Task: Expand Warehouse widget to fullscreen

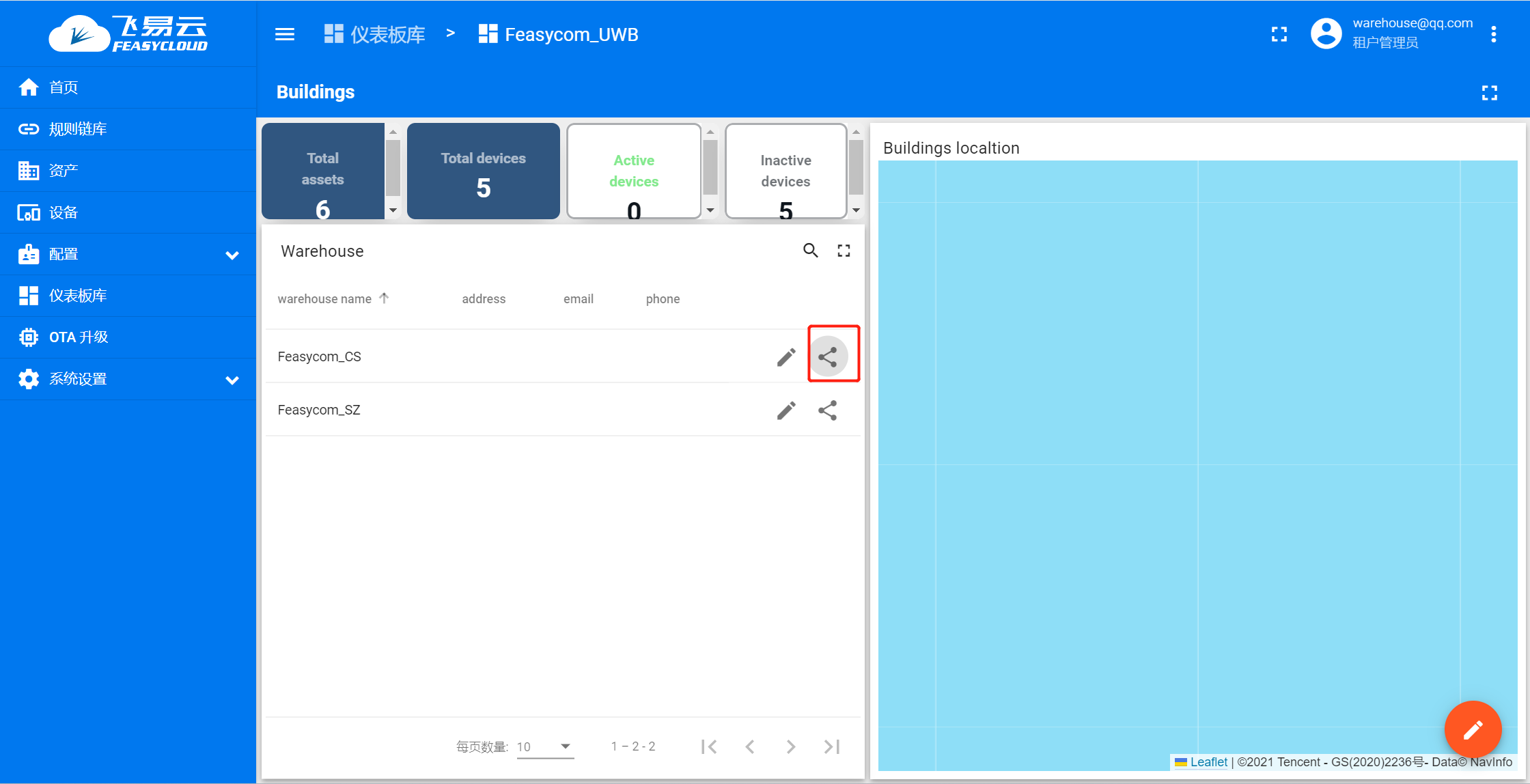Action: 844,251
